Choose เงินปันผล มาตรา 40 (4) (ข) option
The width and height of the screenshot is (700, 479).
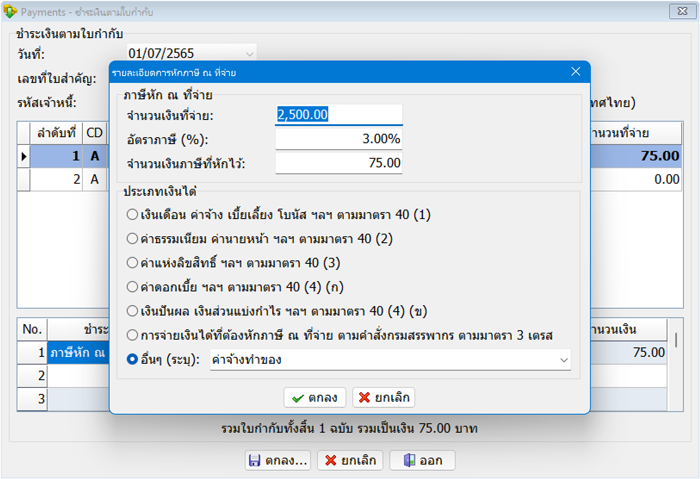[x=133, y=310]
